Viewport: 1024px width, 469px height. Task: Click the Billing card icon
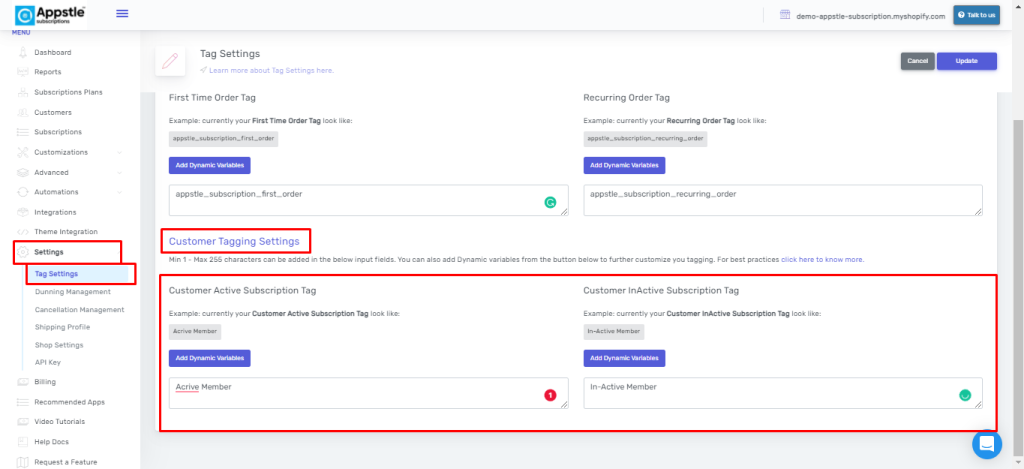click(23, 381)
